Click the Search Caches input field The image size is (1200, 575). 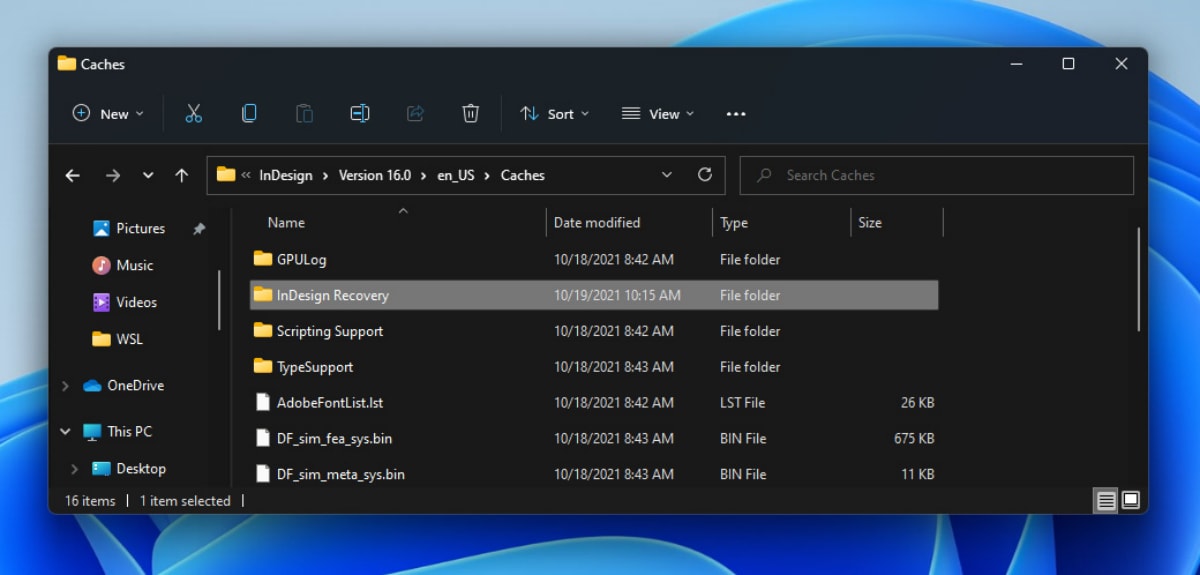pos(936,175)
